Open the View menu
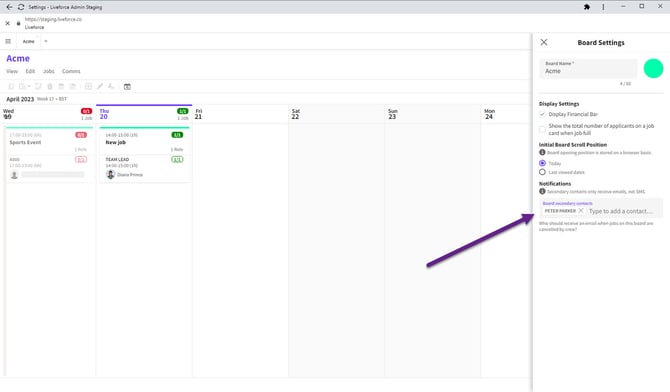The width and height of the screenshot is (670, 392). [x=12, y=71]
